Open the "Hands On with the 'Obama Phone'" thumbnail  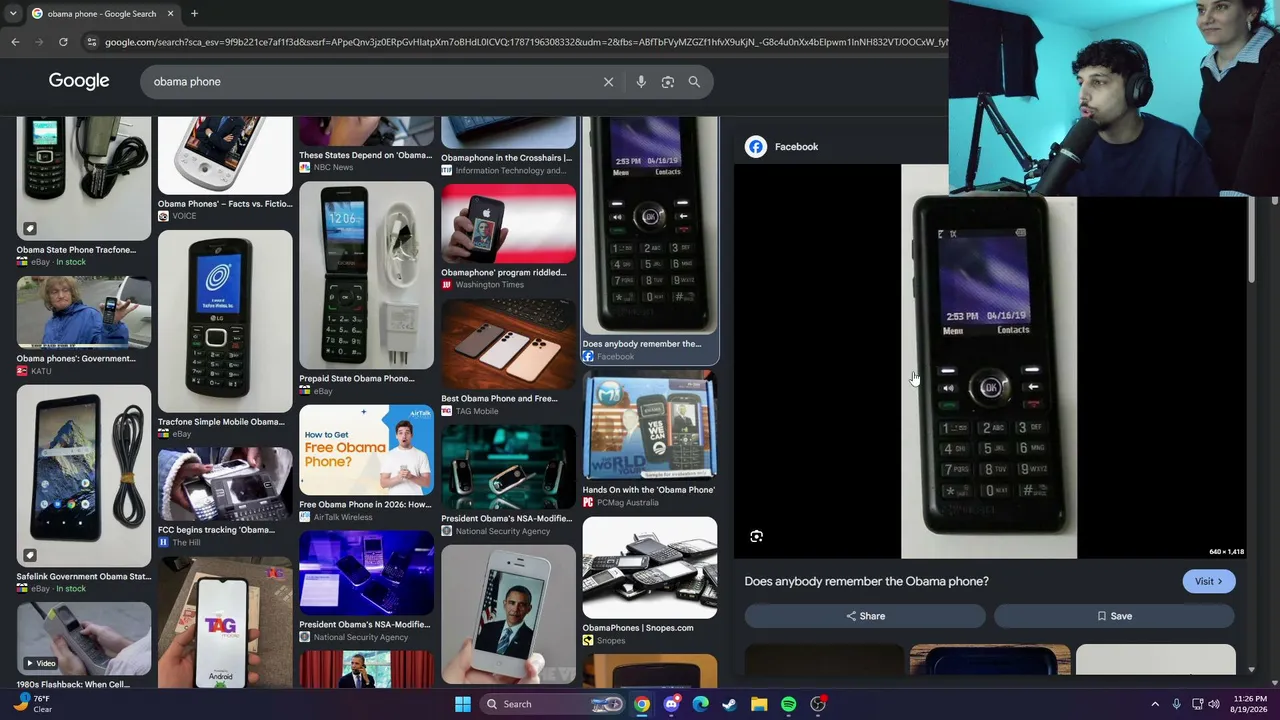(x=650, y=425)
